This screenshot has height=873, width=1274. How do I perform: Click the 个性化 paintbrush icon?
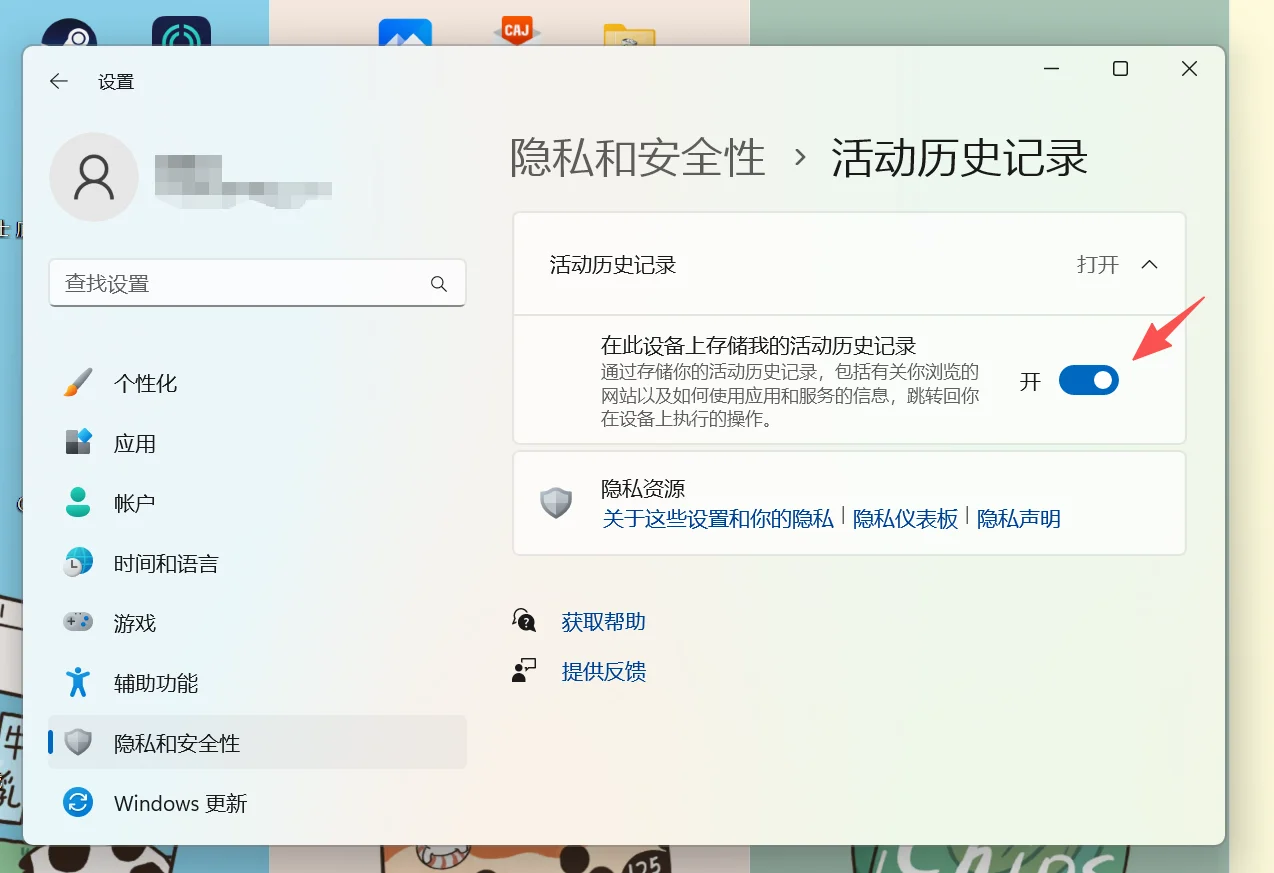pyautogui.click(x=78, y=383)
